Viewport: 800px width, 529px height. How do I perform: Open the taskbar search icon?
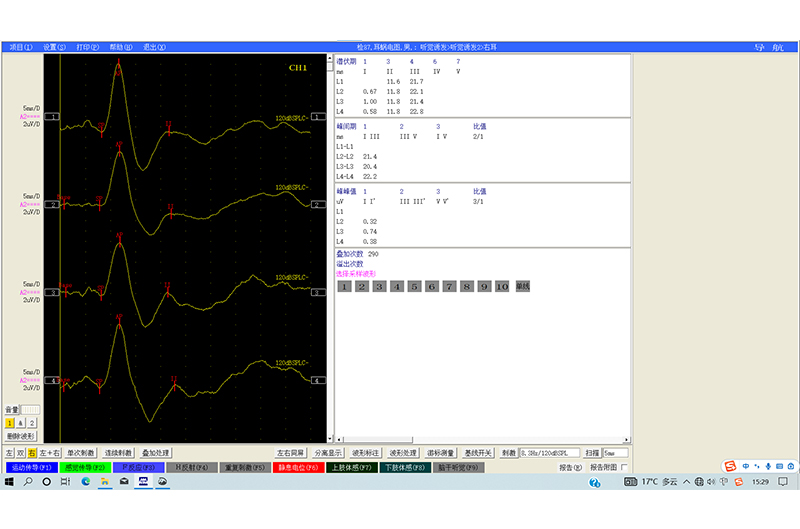[28, 482]
